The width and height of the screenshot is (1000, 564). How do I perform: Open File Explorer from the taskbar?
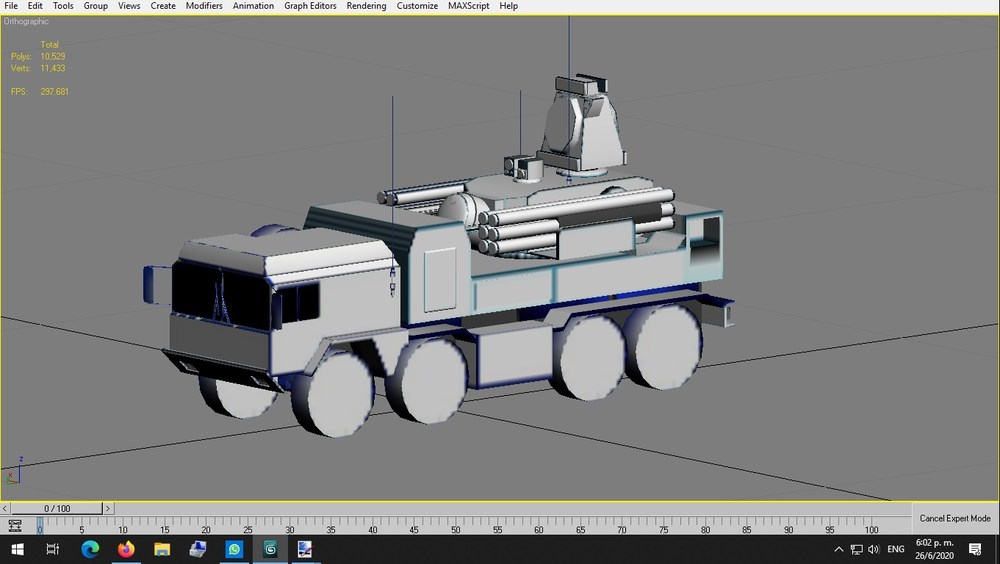pyautogui.click(x=162, y=549)
